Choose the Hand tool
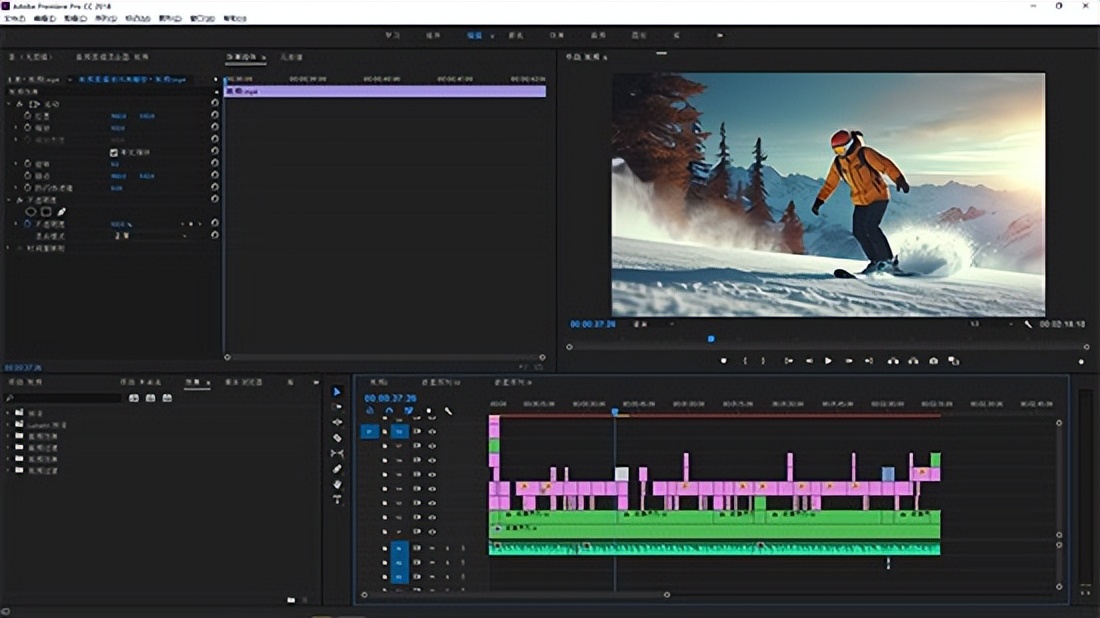This screenshot has width=1100, height=618. [x=337, y=484]
